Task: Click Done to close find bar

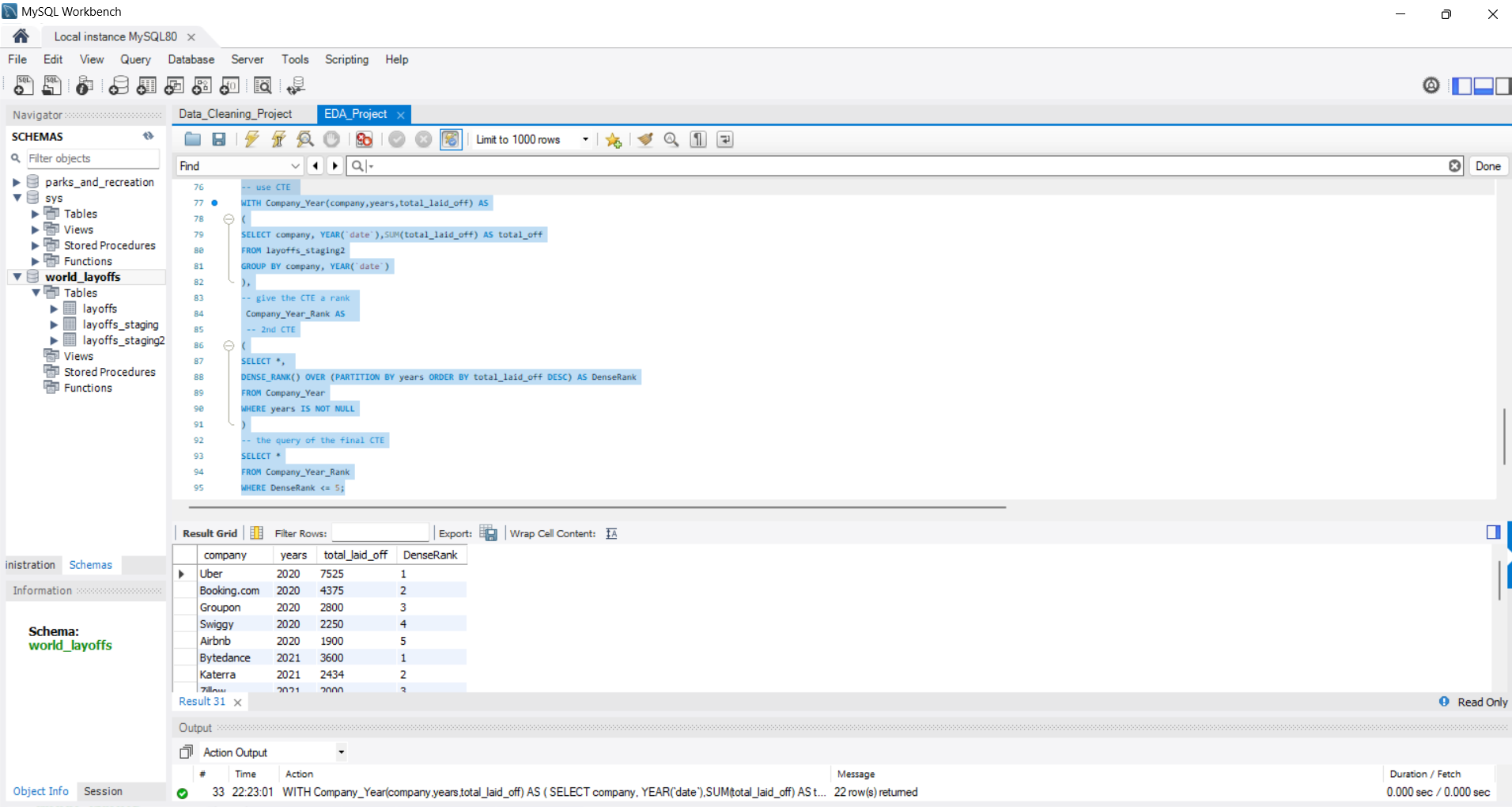Action: click(x=1487, y=166)
